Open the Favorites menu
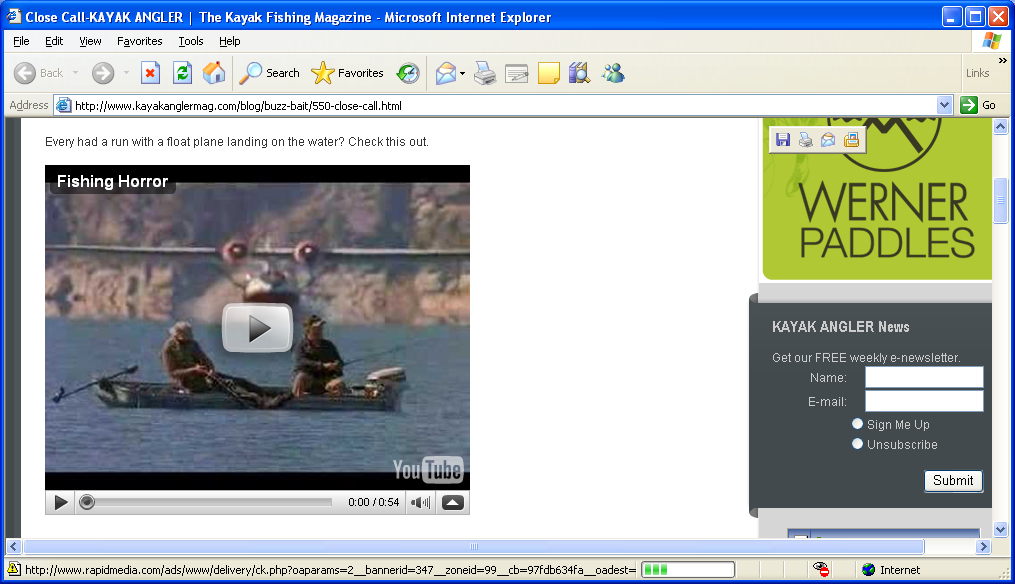 139,41
